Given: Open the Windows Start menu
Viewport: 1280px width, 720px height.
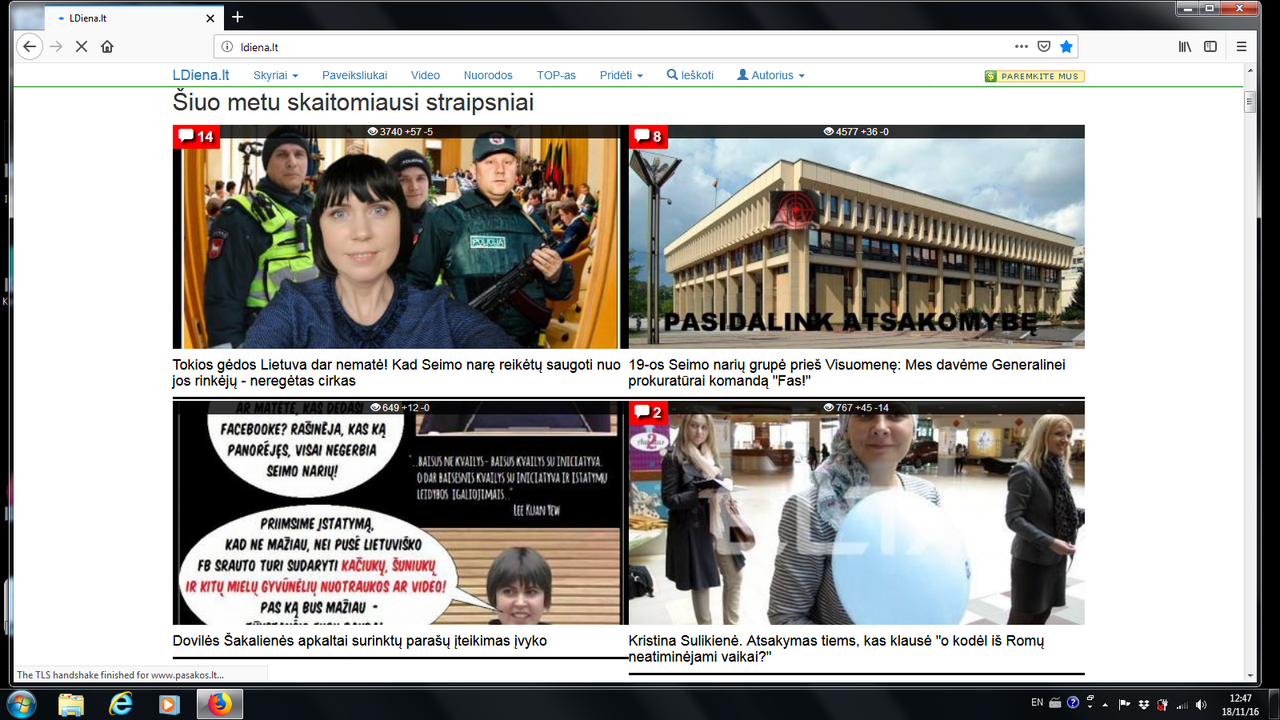Looking at the screenshot, I should 20,704.
